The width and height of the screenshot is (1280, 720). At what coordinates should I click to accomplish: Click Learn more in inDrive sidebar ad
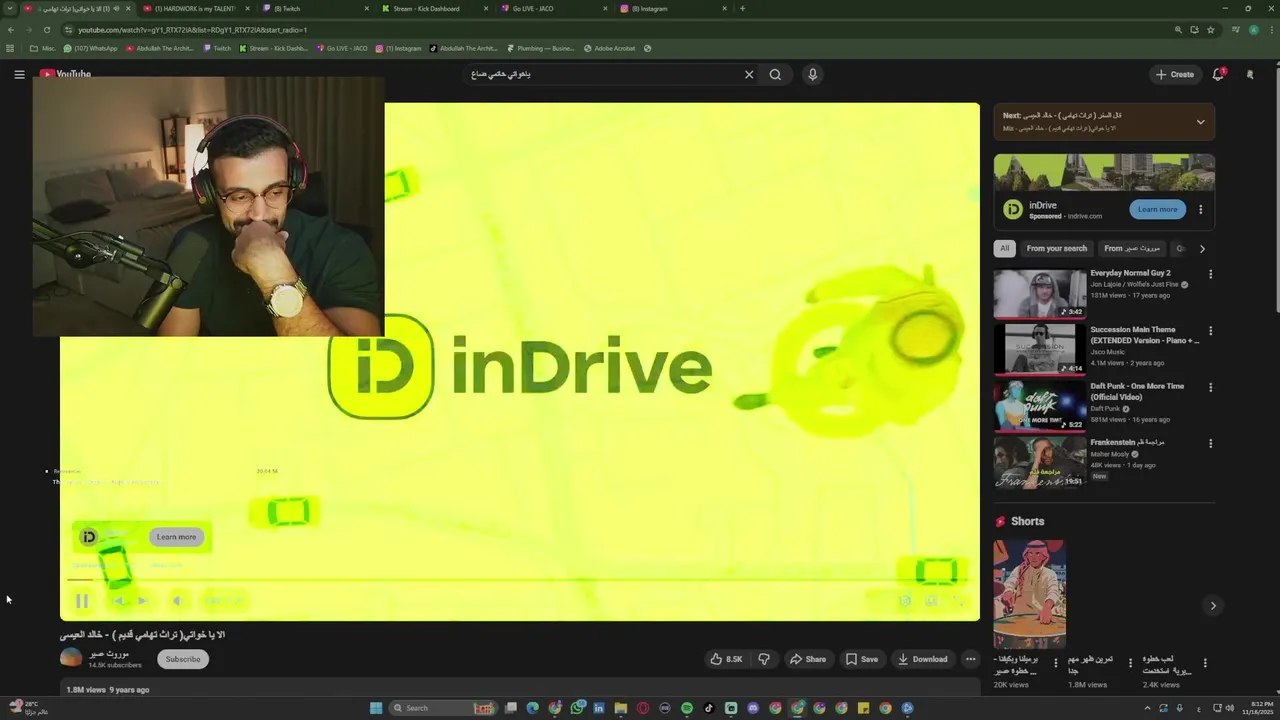tap(1157, 209)
